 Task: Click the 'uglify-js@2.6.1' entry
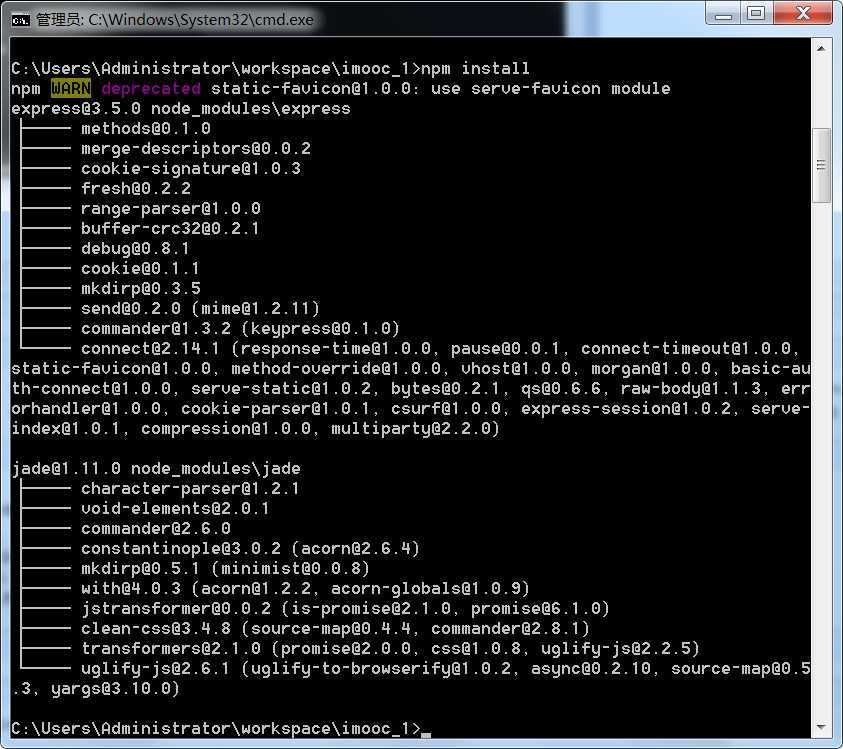pos(156,668)
